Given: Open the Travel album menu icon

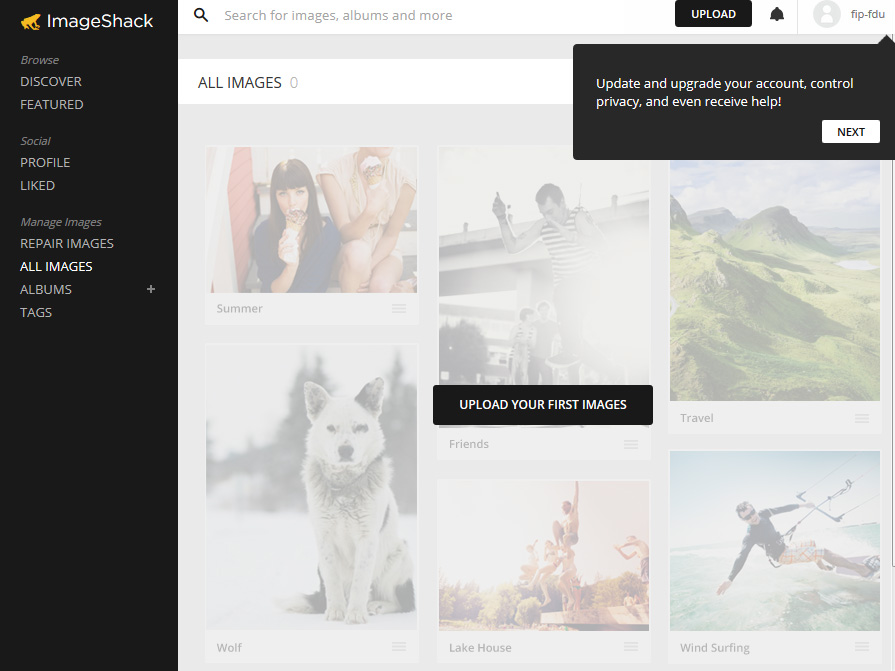Looking at the screenshot, I should click(x=862, y=418).
